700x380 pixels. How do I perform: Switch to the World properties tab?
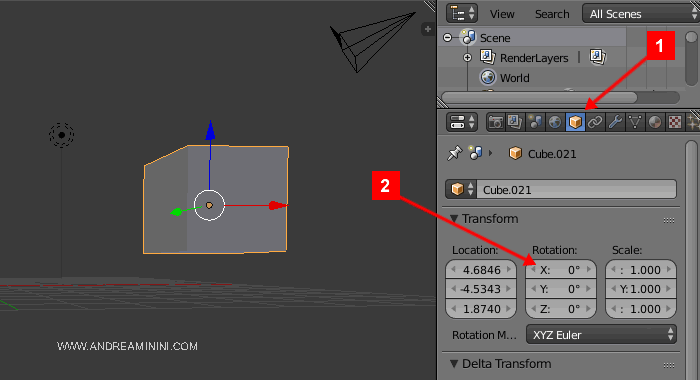tap(555, 122)
